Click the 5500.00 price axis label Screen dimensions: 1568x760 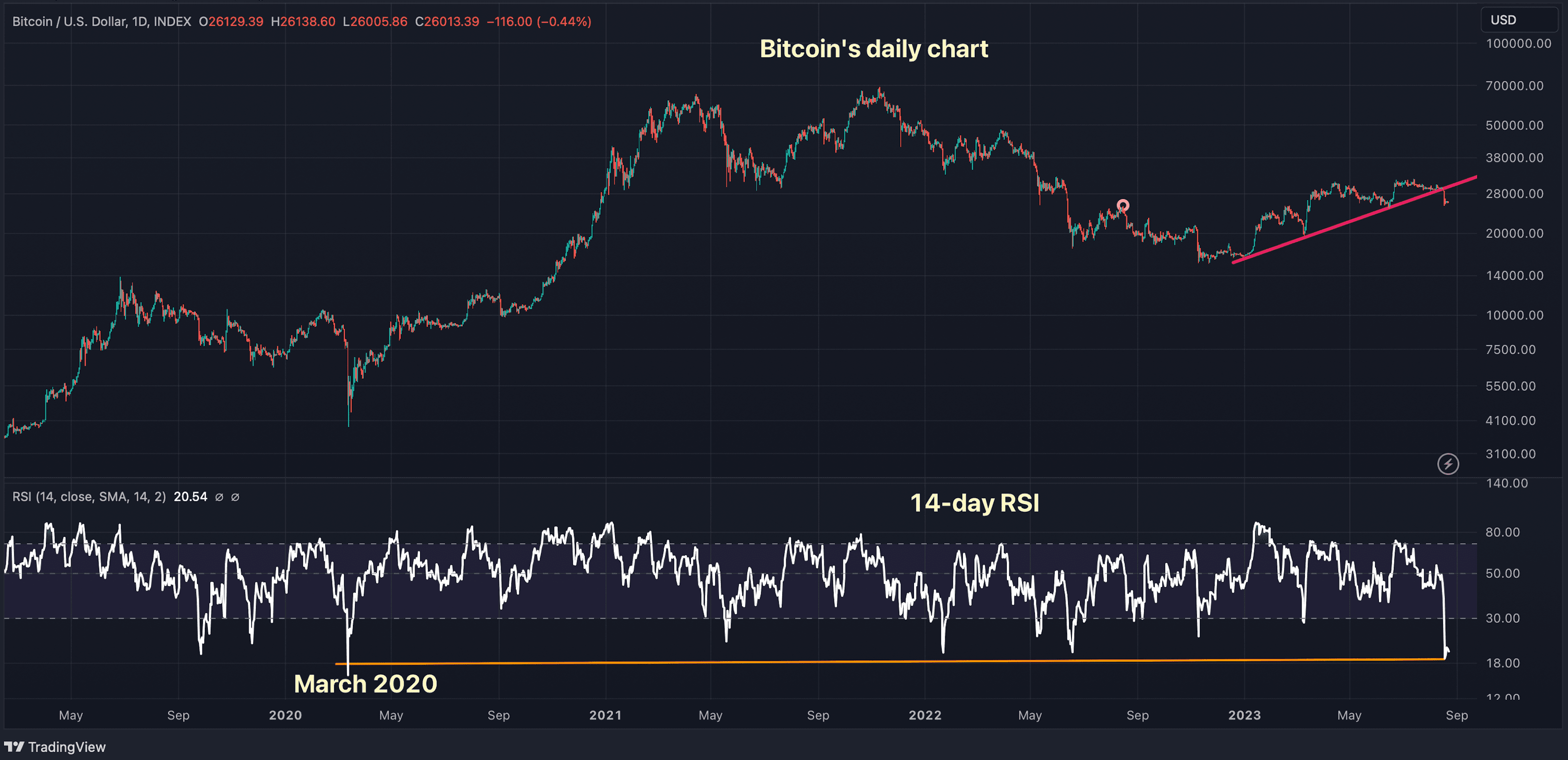pos(1511,386)
